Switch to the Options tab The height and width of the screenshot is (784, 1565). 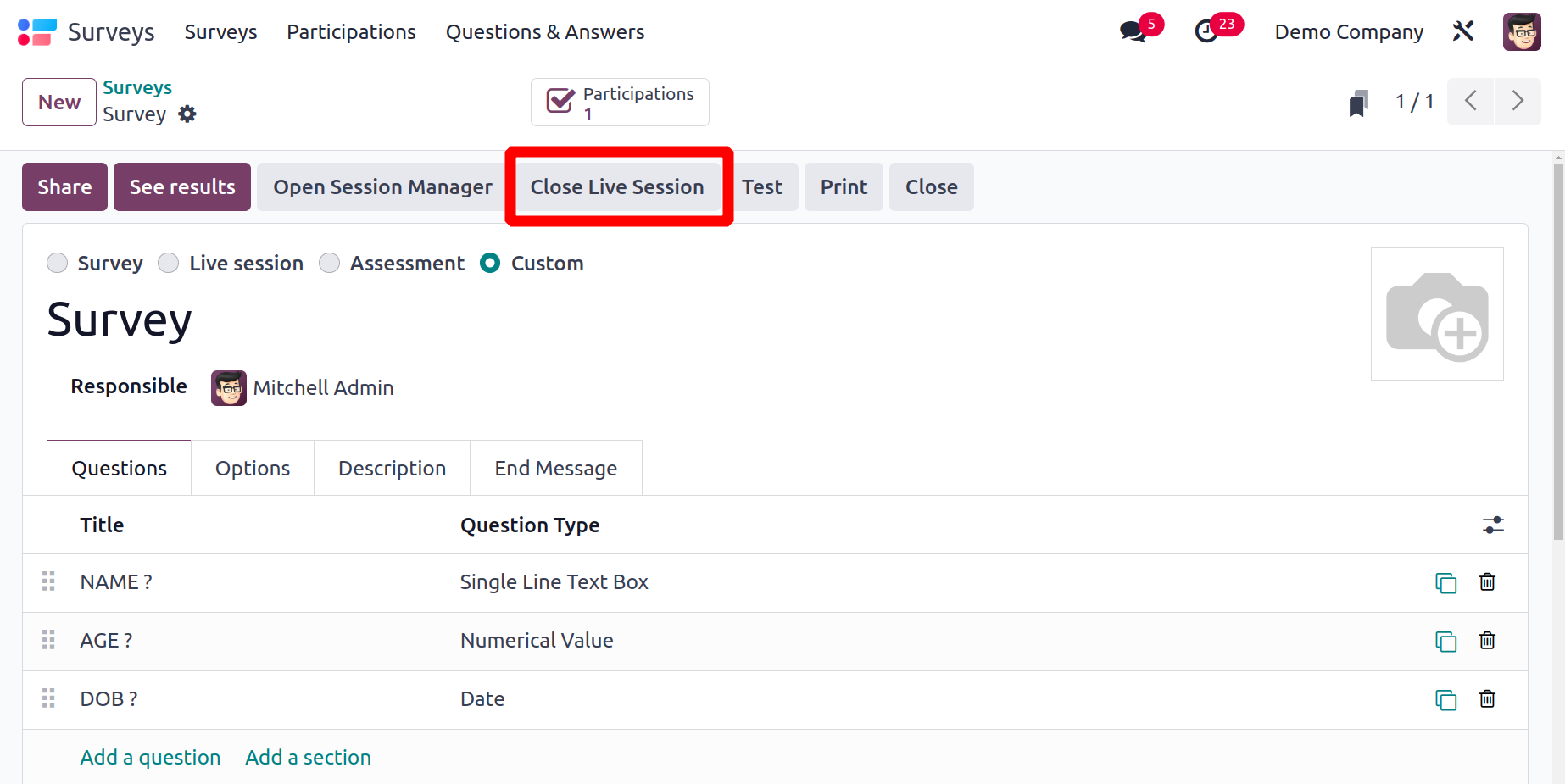(253, 468)
